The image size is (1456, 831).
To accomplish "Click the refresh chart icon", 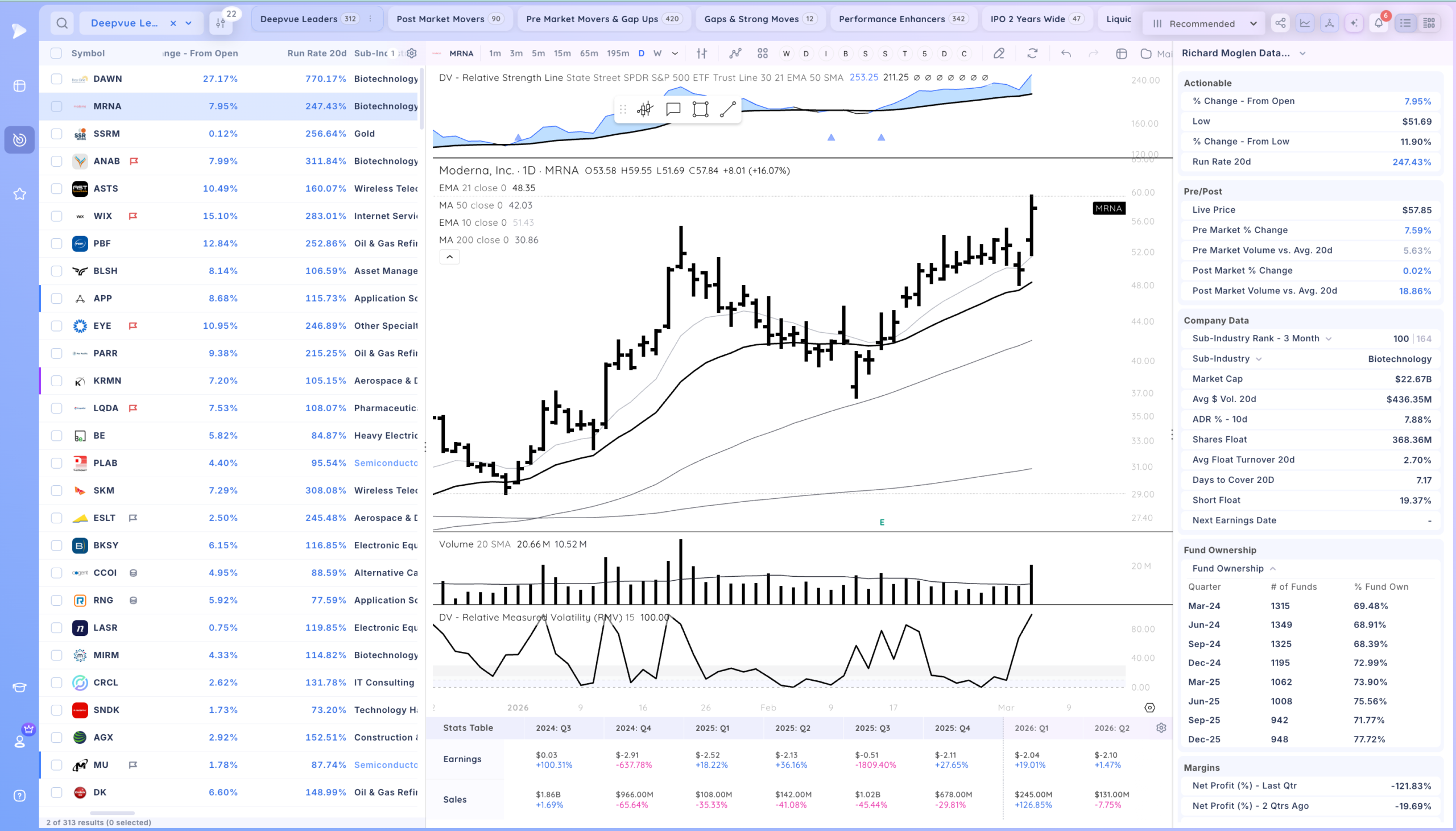I will pyautogui.click(x=1032, y=53).
